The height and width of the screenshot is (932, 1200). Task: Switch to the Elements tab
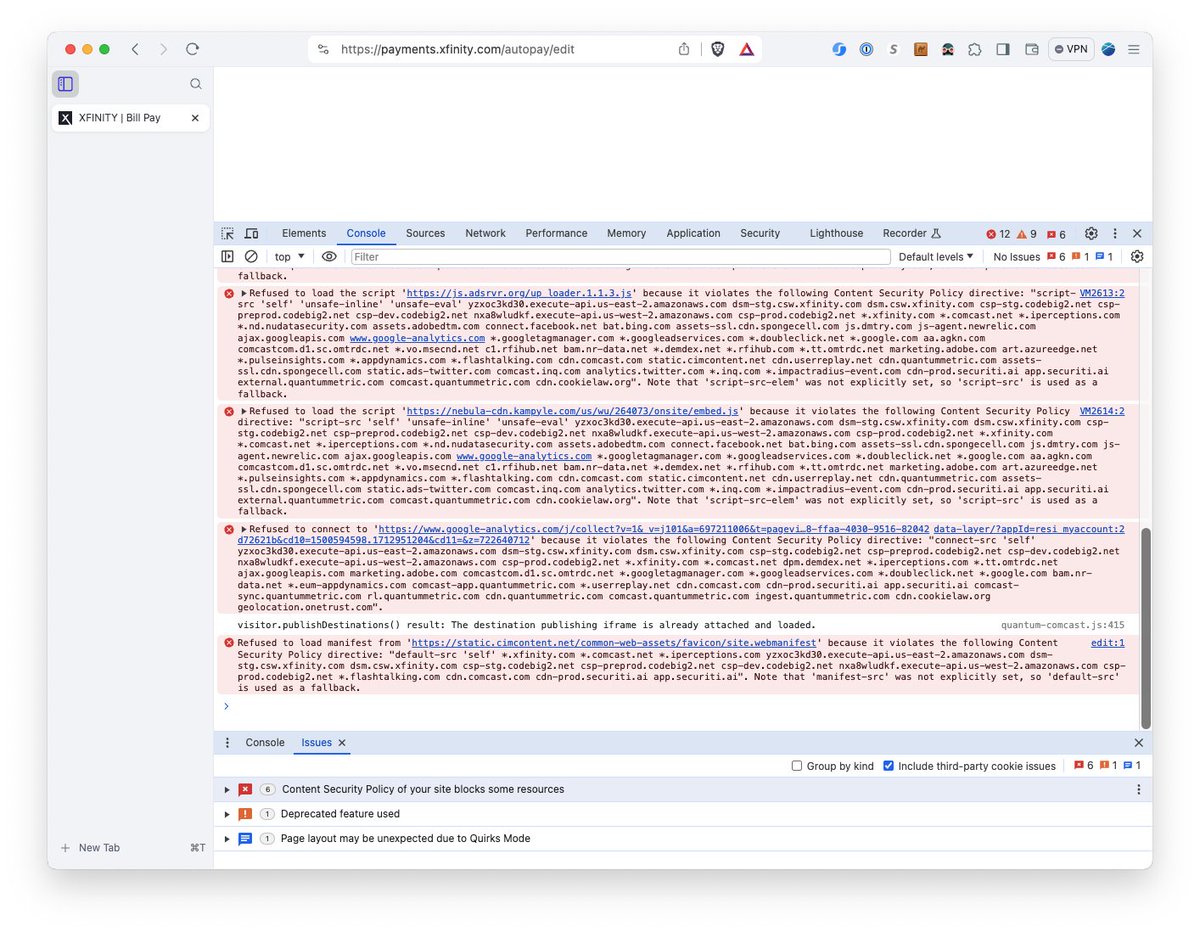304,233
